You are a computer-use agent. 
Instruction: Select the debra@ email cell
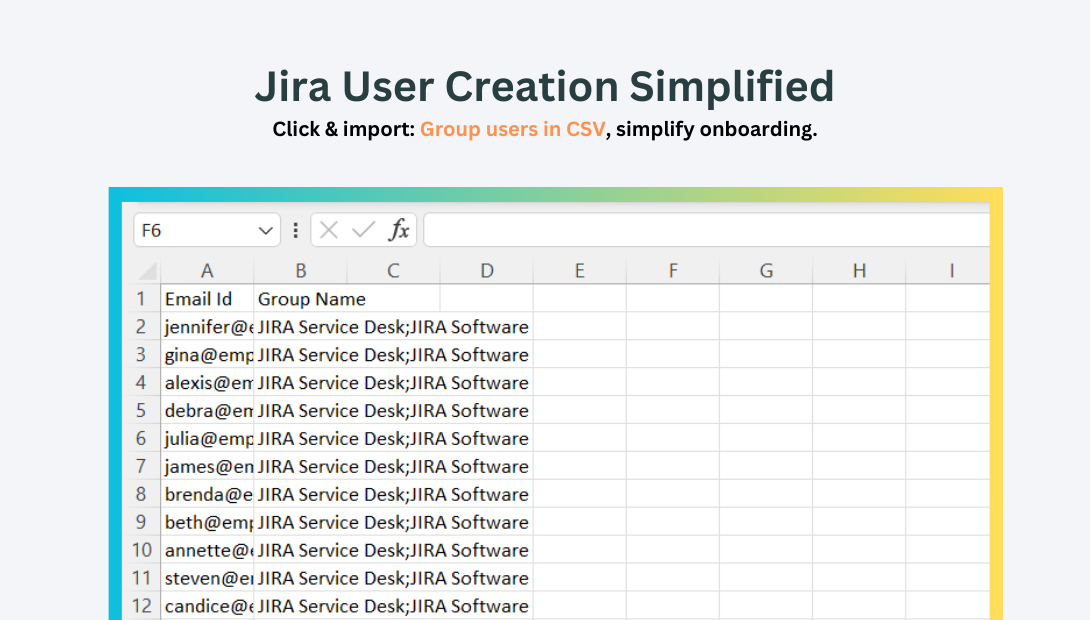[207, 410]
